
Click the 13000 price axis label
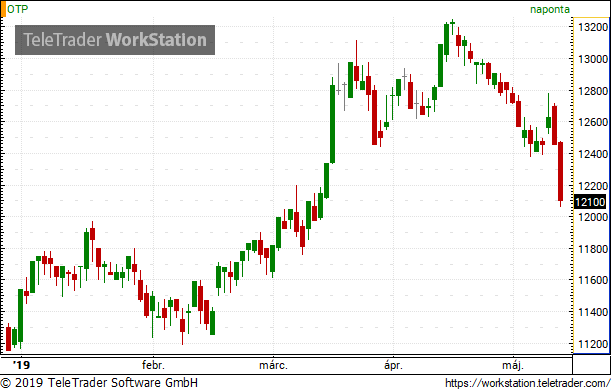tap(593, 59)
